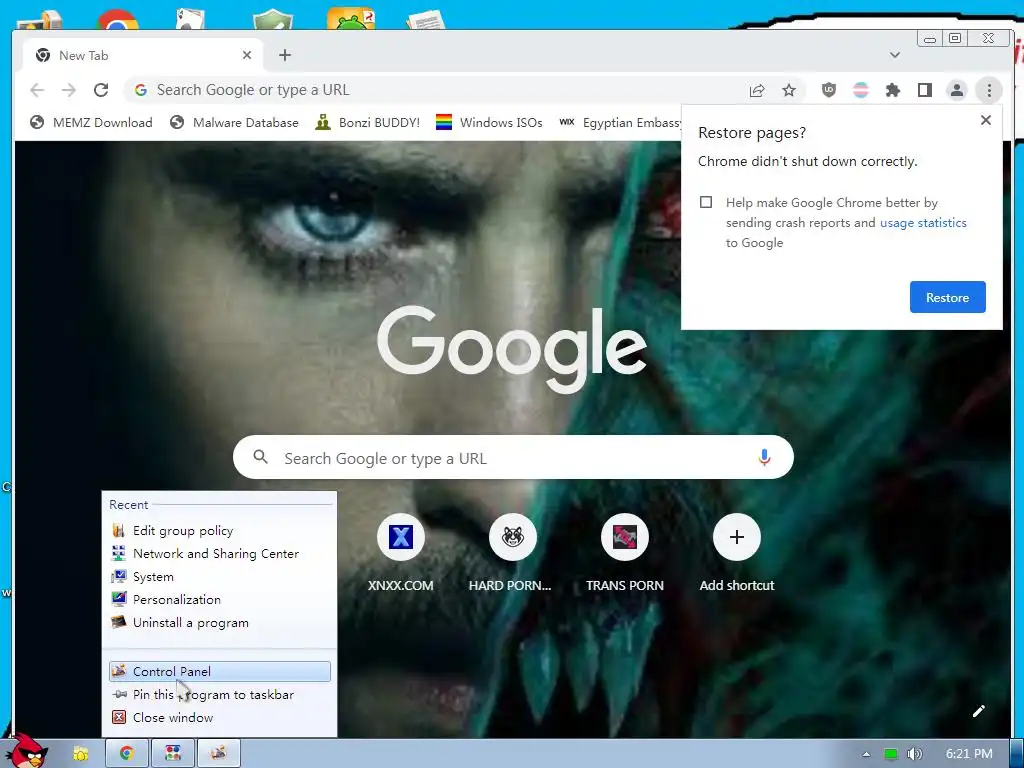This screenshot has height=768, width=1024.
Task: Click the Restore button
Action: point(948,297)
